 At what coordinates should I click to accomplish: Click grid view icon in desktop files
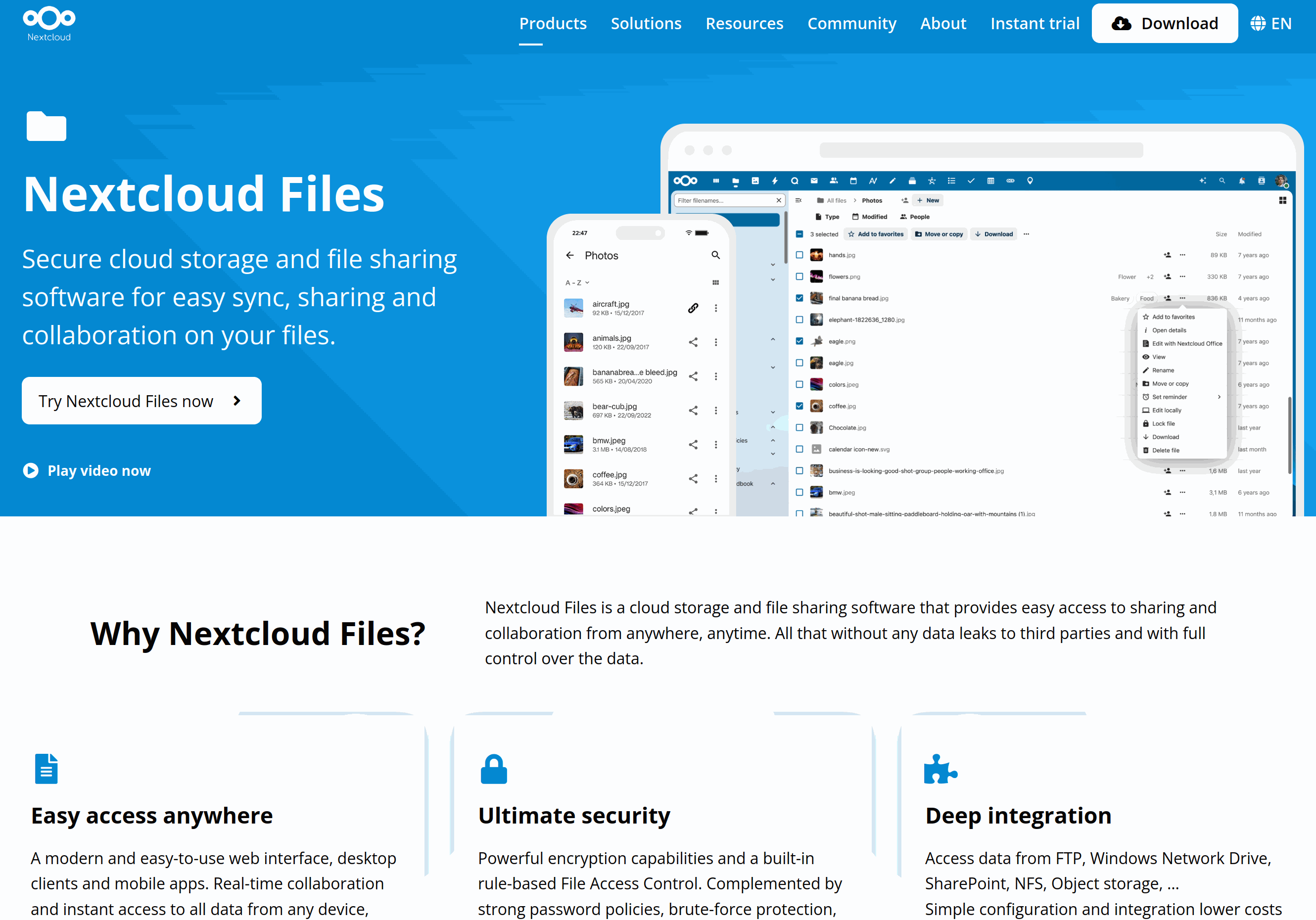[x=1282, y=201]
